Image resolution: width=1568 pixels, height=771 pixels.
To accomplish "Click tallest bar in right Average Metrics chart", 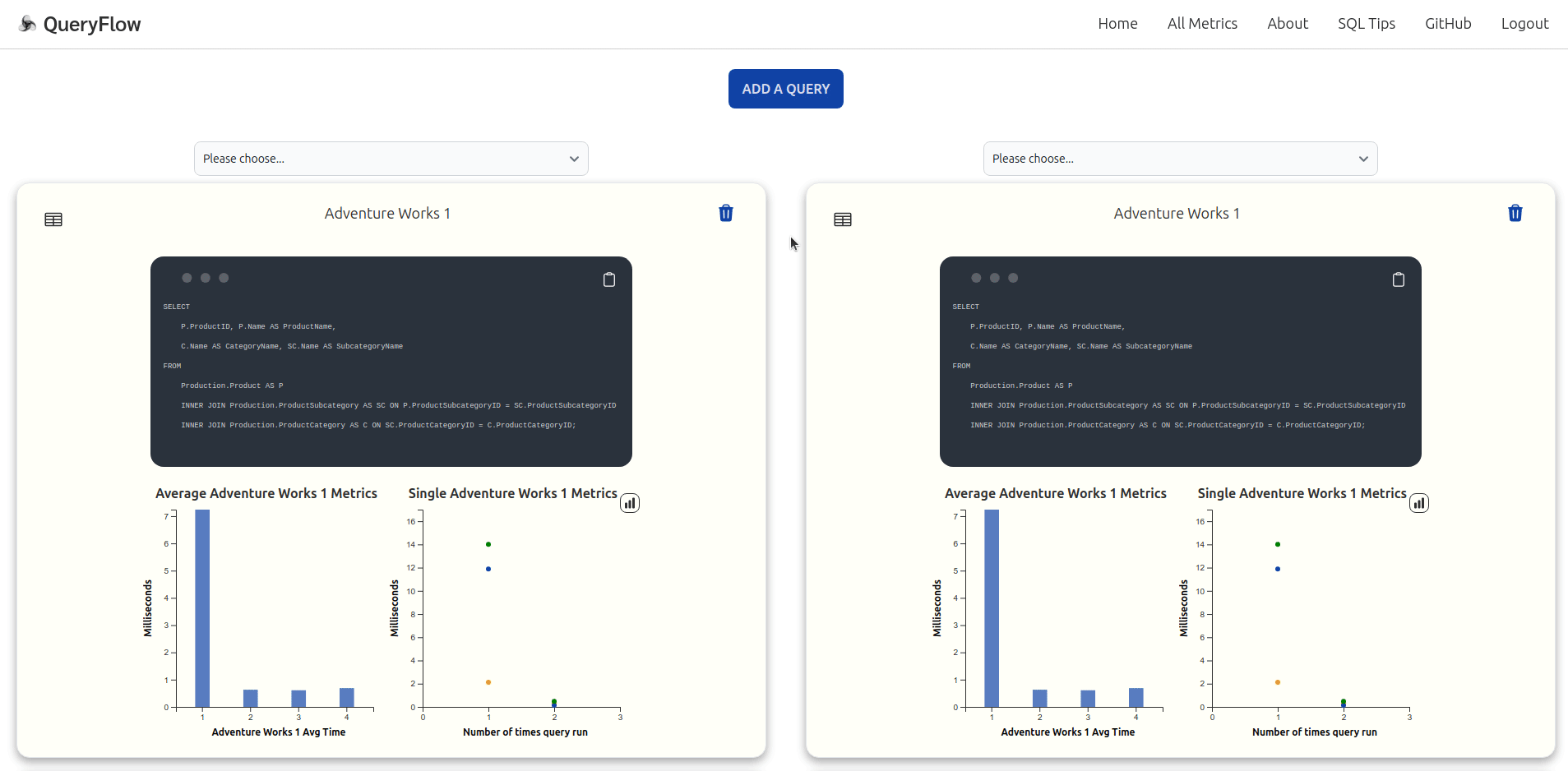I will tap(992, 608).
